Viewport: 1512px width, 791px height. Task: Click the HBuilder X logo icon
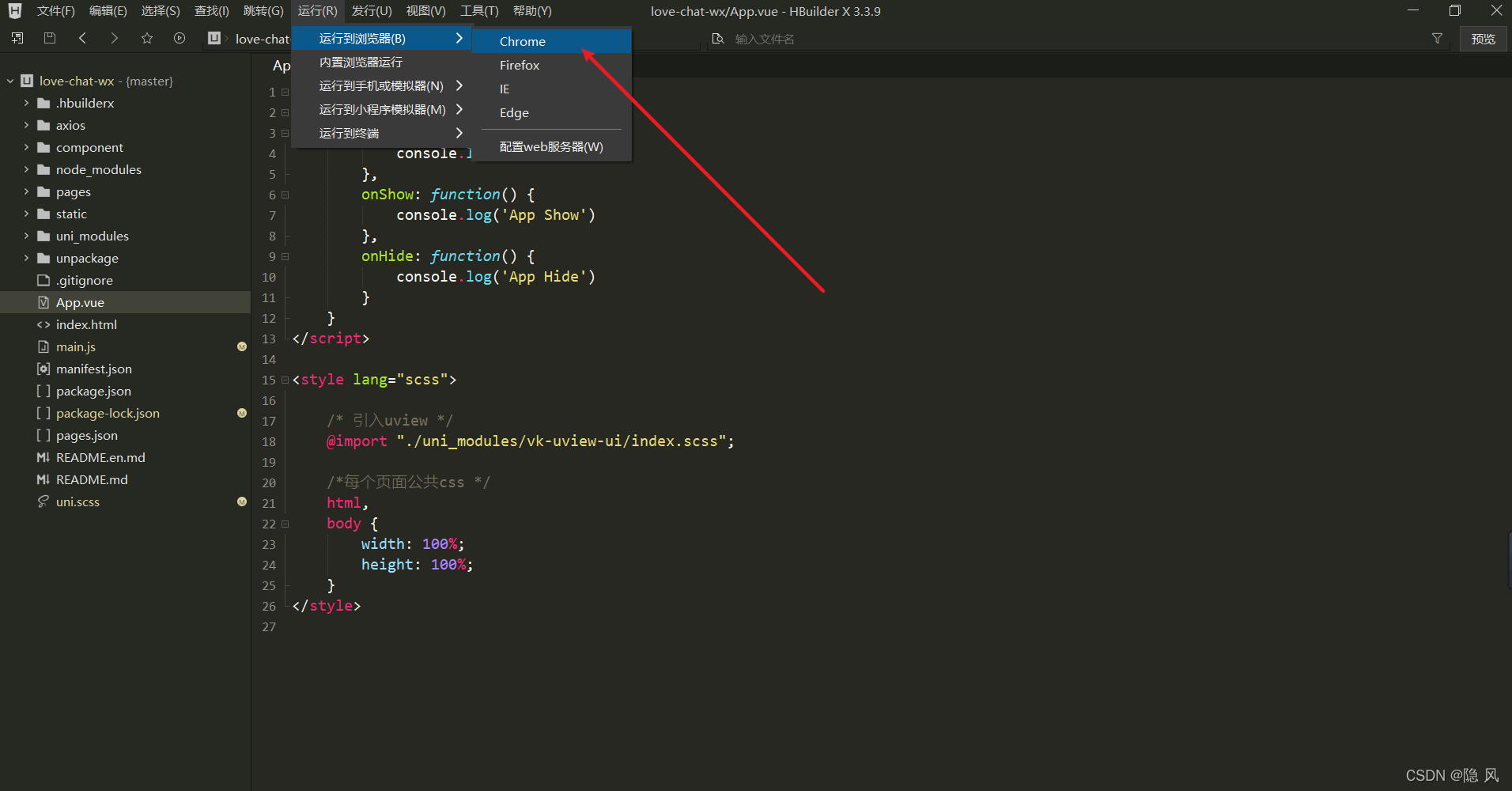tap(14, 11)
